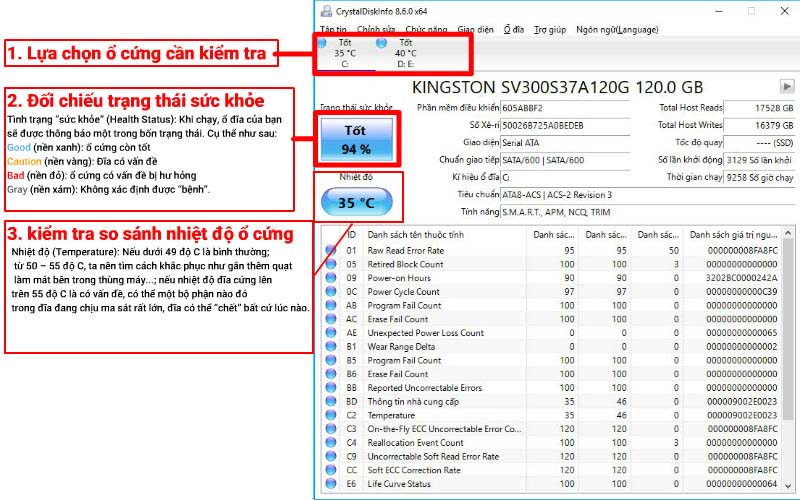Click status icon of Reported Uncorrectable Errors
This screenshot has width=800, height=500.
click(x=331, y=388)
